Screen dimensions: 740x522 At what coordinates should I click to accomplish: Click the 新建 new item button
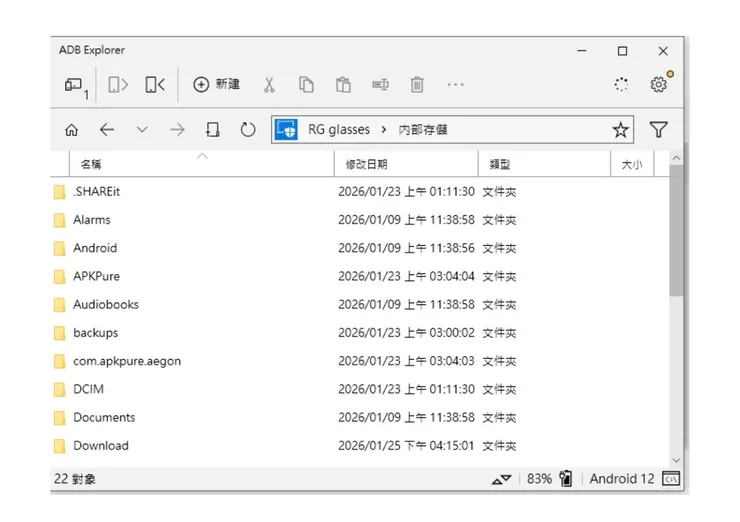pos(217,84)
